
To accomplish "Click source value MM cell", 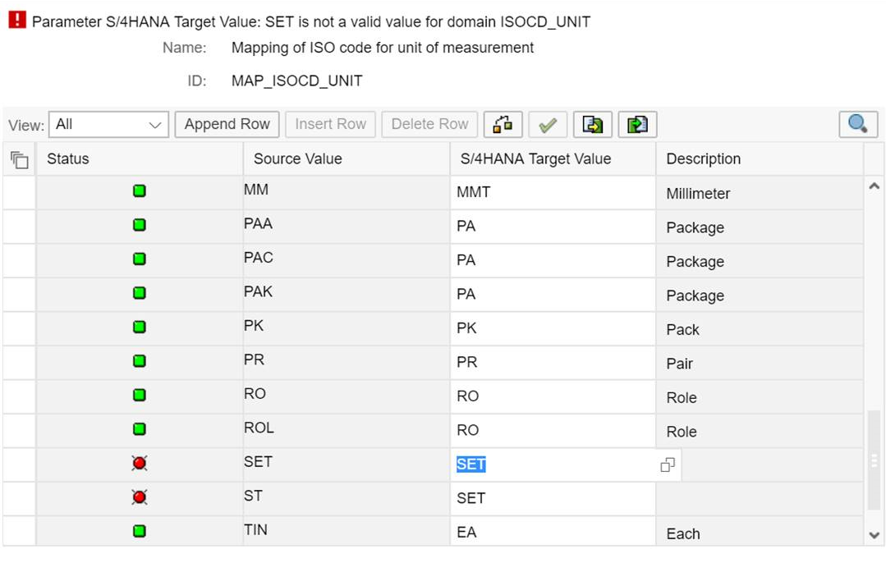I will (x=346, y=192).
